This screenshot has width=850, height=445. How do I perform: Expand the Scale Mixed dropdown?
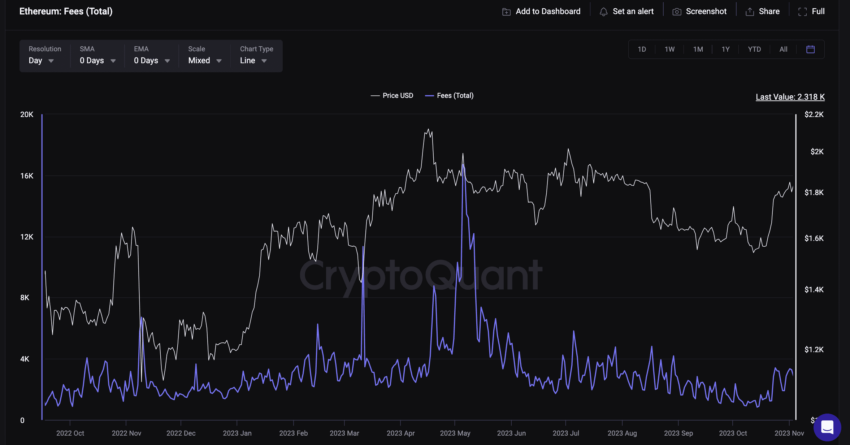[x=205, y=60]
